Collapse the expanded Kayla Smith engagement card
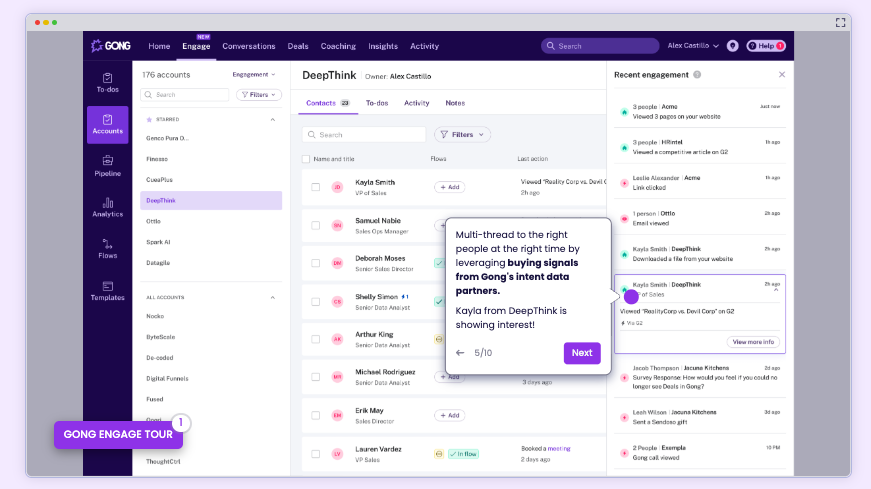The image size is (871, 489). (776, 290)
